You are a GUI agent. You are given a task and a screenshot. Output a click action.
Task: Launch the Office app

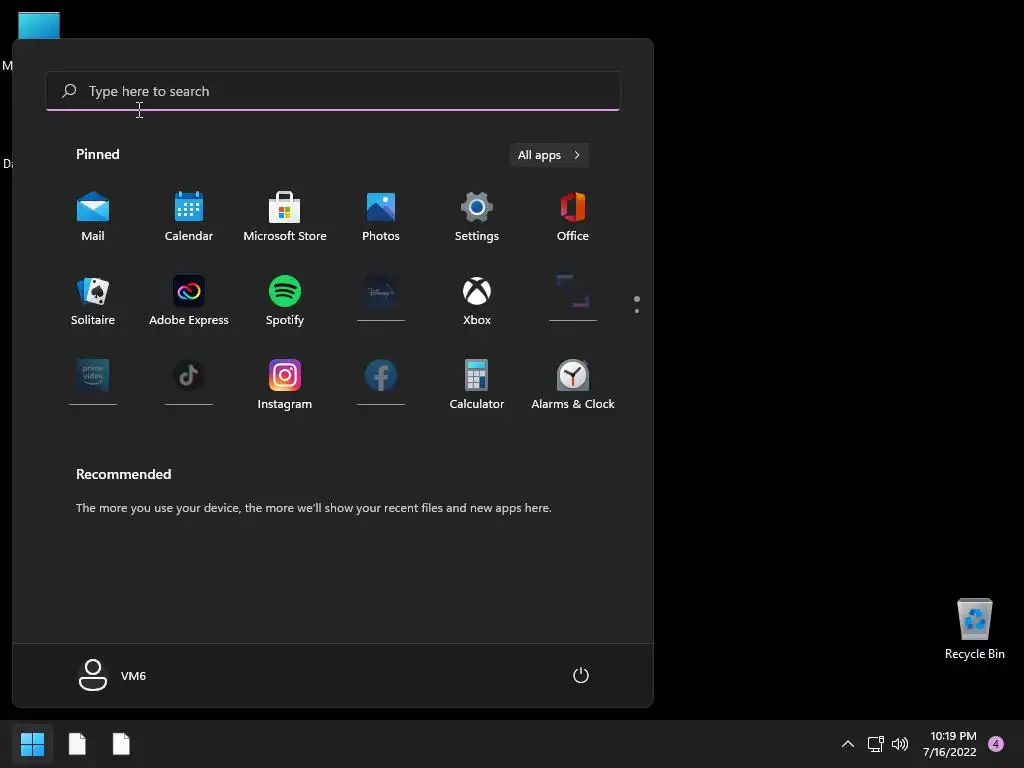point(573,217)
